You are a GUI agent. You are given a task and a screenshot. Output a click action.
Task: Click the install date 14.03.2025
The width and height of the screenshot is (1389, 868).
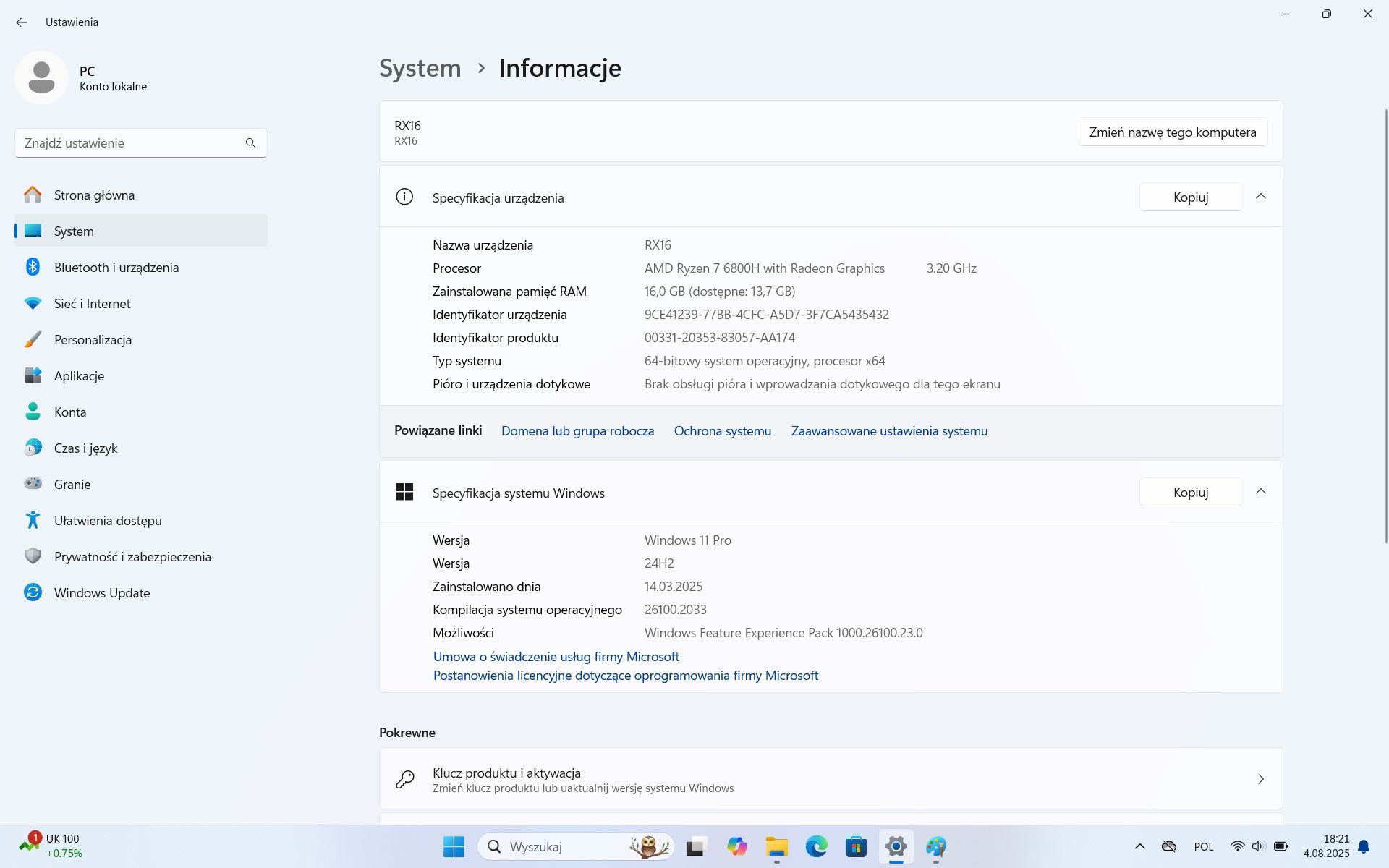[673, 586]
